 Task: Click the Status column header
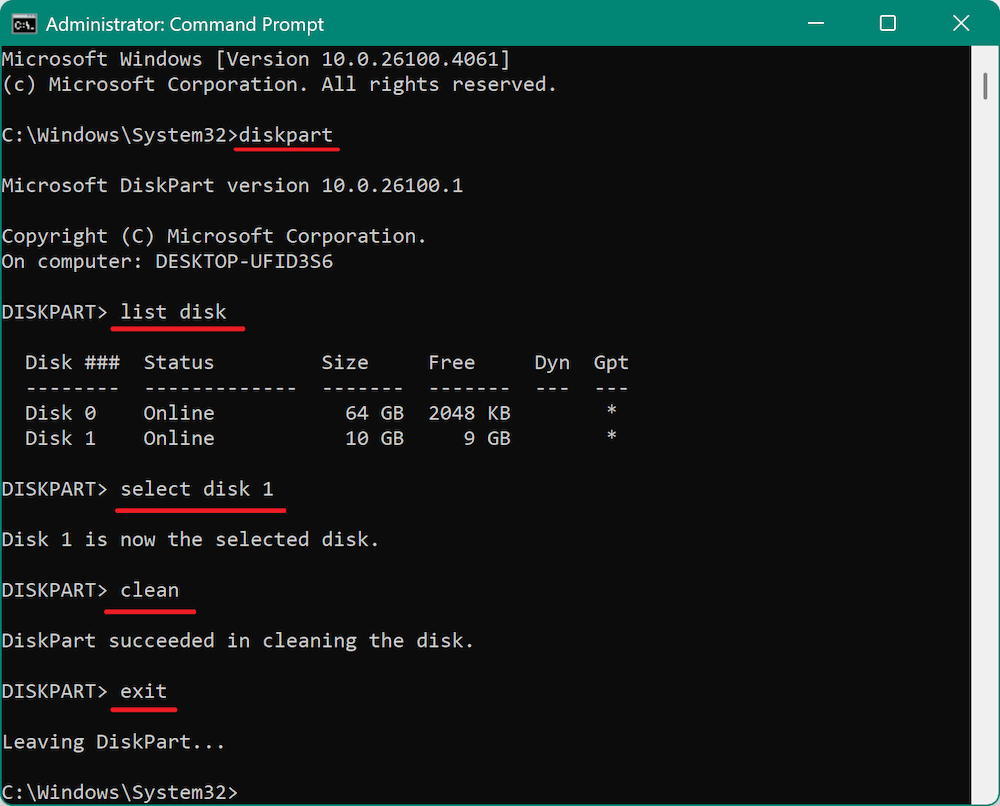pos(178,362)
